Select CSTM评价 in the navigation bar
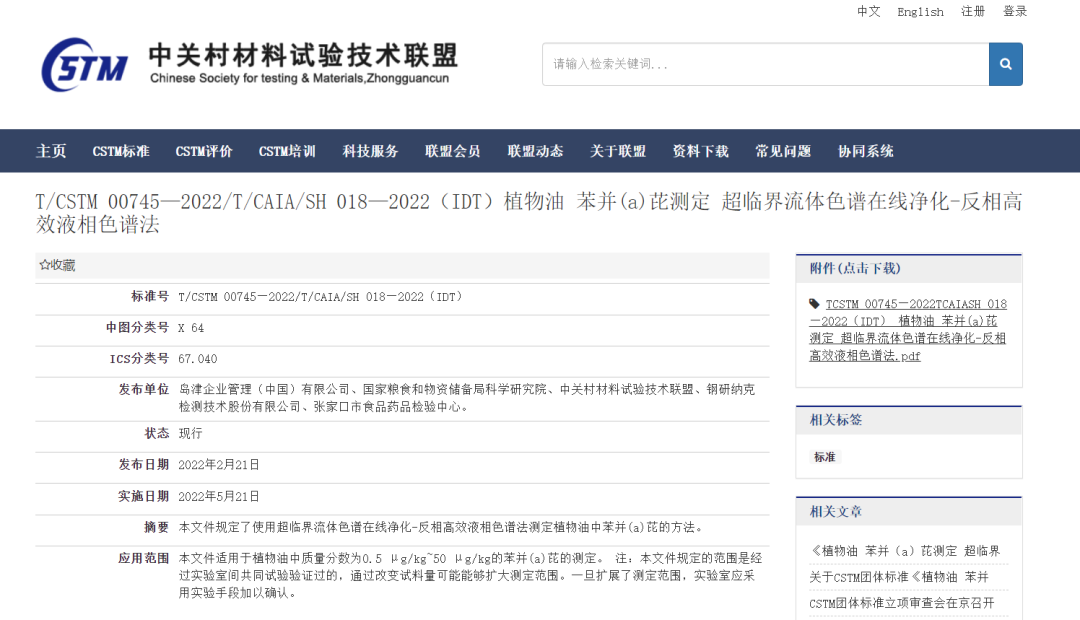The width and height of the screenshot is (1080, 620). pos(204,151)
